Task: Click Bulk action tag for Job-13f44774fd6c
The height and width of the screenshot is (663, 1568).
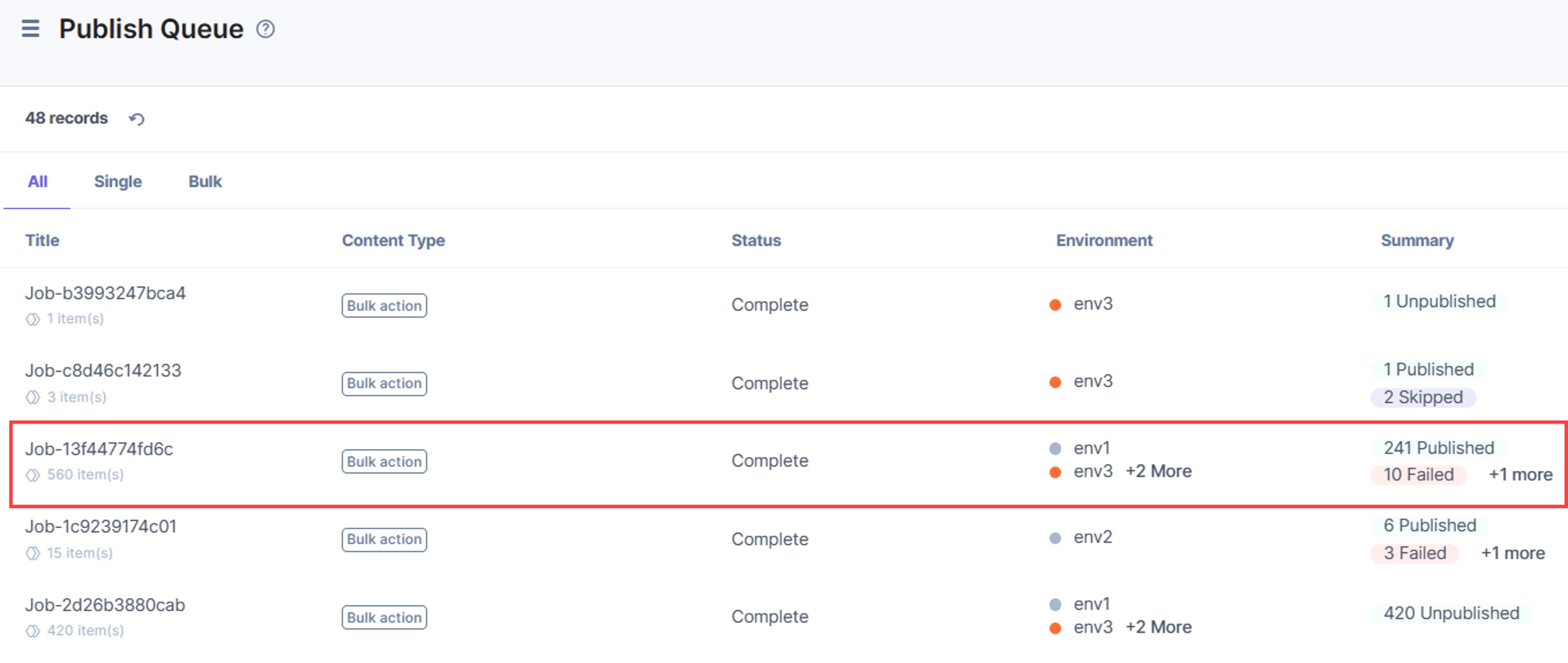Action: (x=384, y=462)
